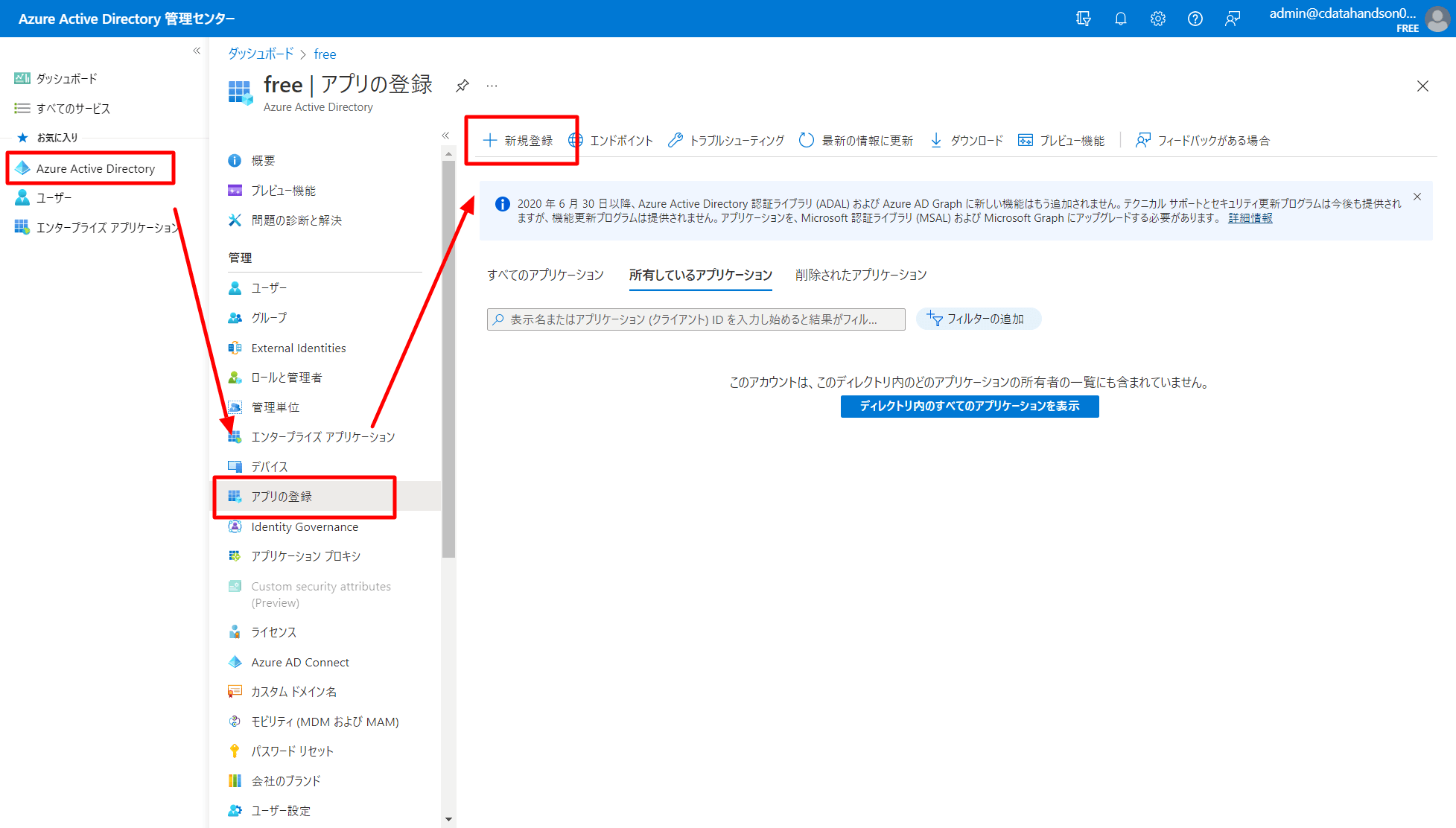Viewport: 1456px width, 828px height.
Task: Click the 新規登録 plus icon
Action: click(x=490, y=140)
